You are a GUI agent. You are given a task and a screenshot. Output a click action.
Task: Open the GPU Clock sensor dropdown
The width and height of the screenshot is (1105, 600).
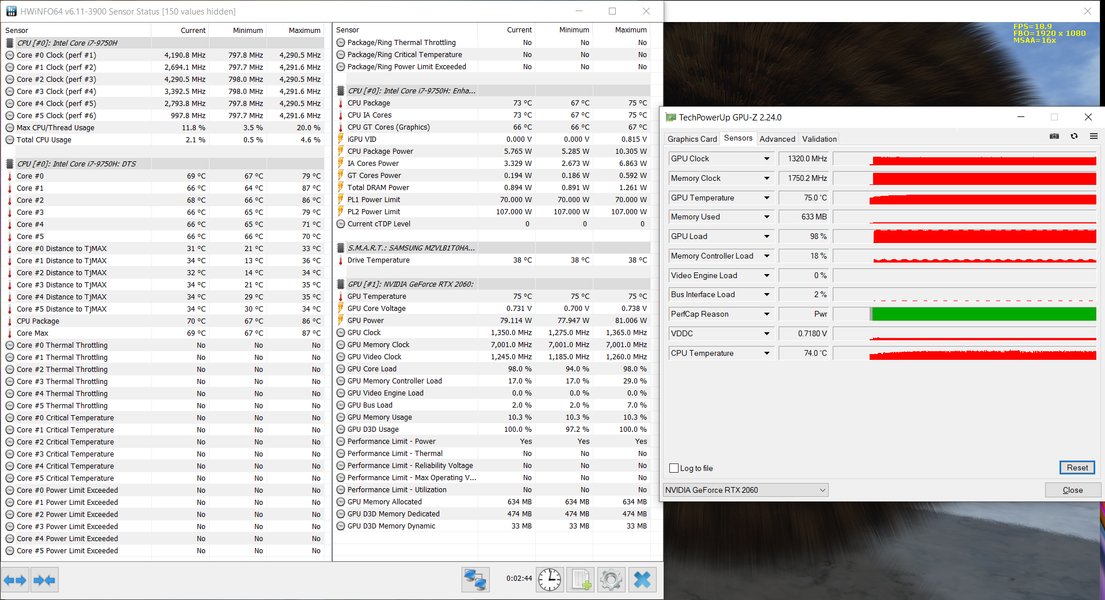767,159
